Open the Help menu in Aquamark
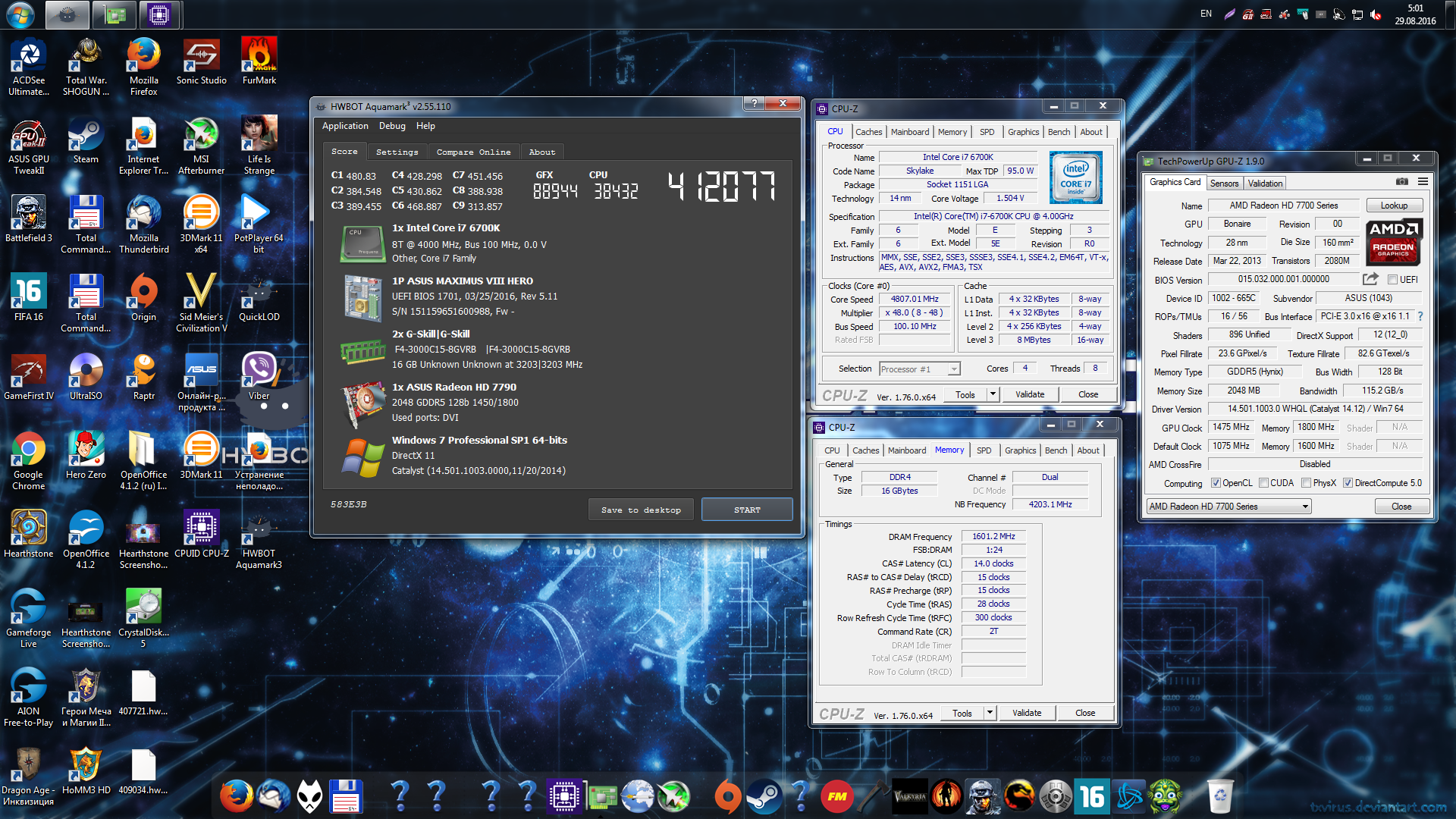Screen dimensions: 1456x819 click(425, 126)
